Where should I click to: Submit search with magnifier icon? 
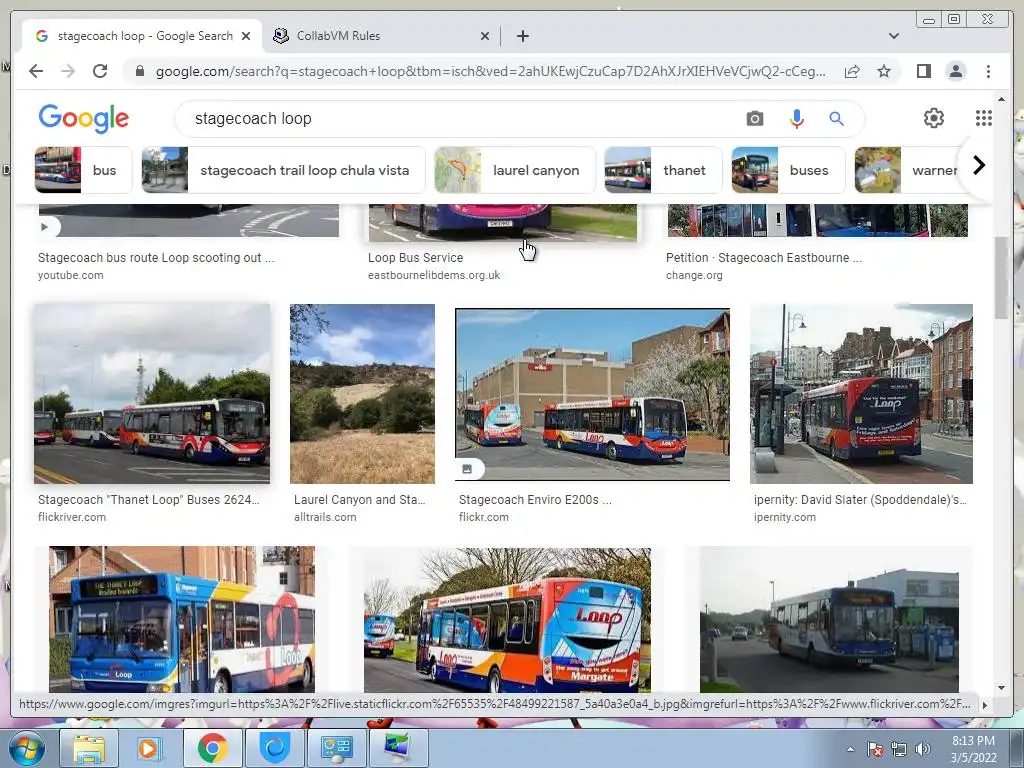(837, 119)
